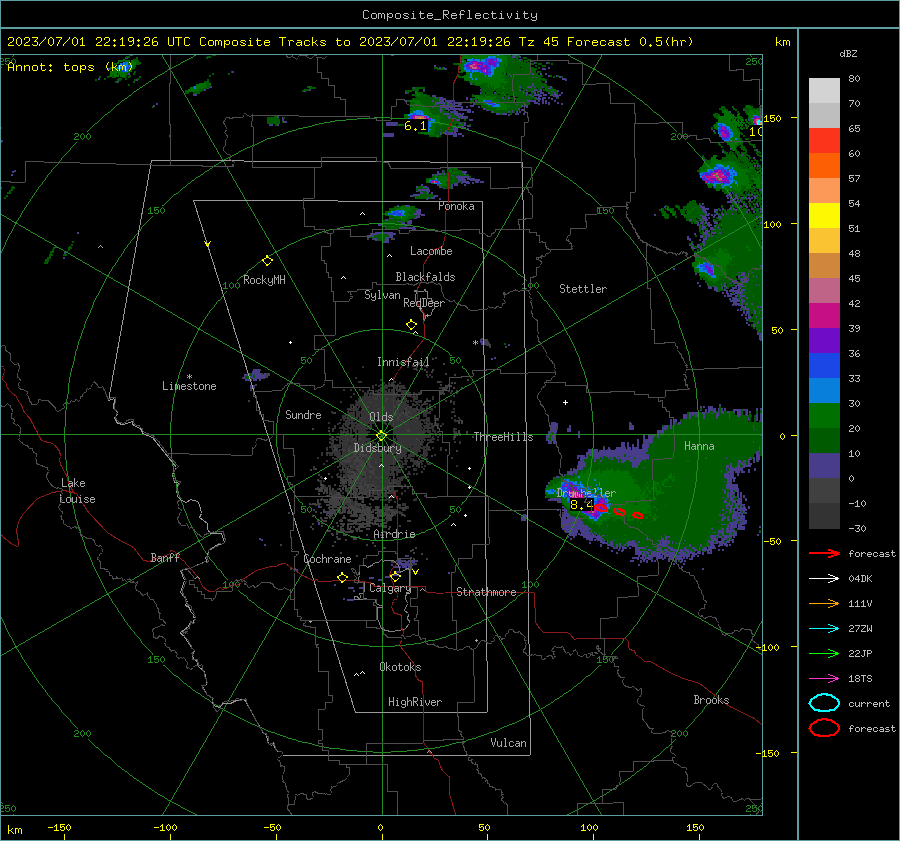Viewport: 900px width, 841px height.
Task: Click the Lacombe city label
Action: pyautogui.click(x=431, y=251)
